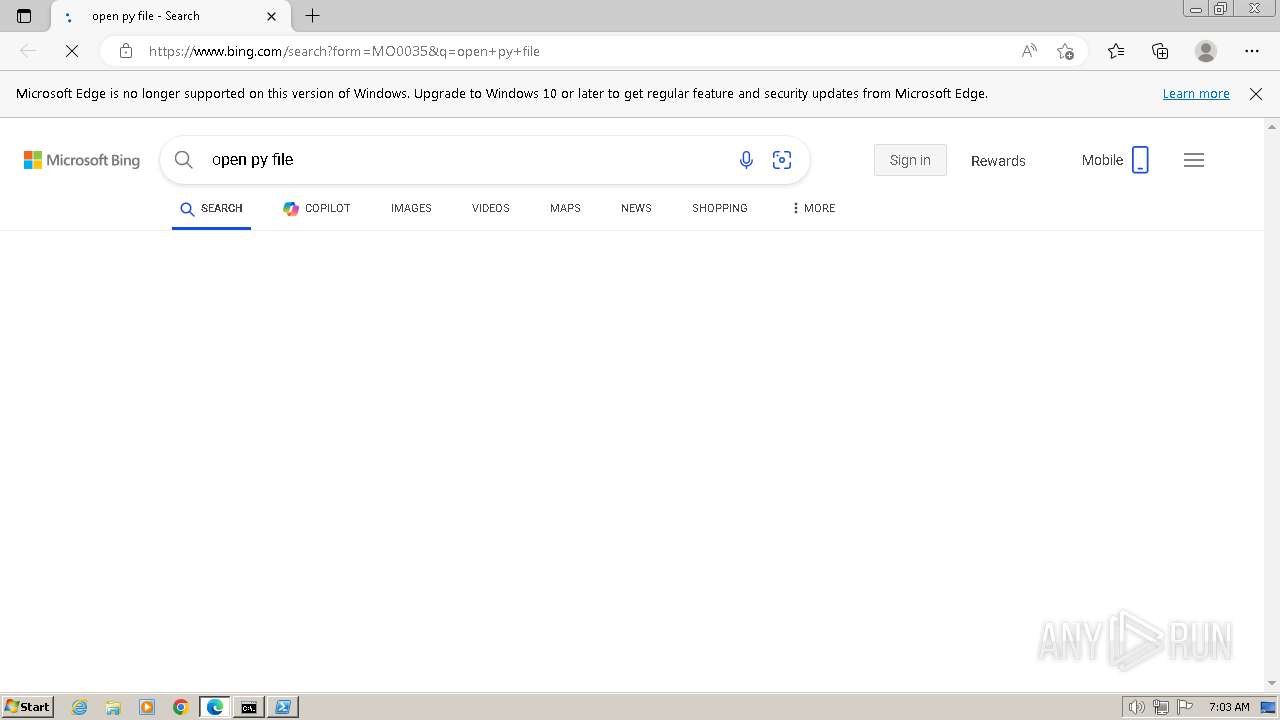This screenshot has height=720, width=1280.
Task: Open Microsoft Rewards
Action: pos(998,160)
